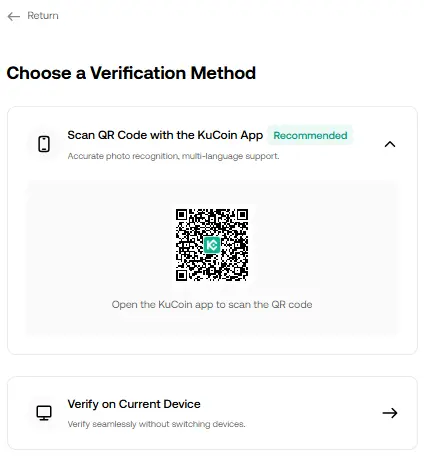Click the 'Verify seamlessly without switching devices' text
This screenshot has height=460, width=424.
coord(156,424)
